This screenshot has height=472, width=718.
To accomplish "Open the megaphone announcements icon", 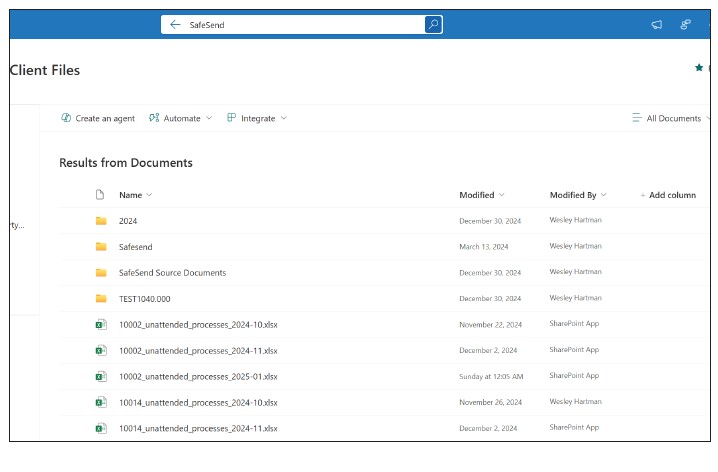I will point(656,25).
